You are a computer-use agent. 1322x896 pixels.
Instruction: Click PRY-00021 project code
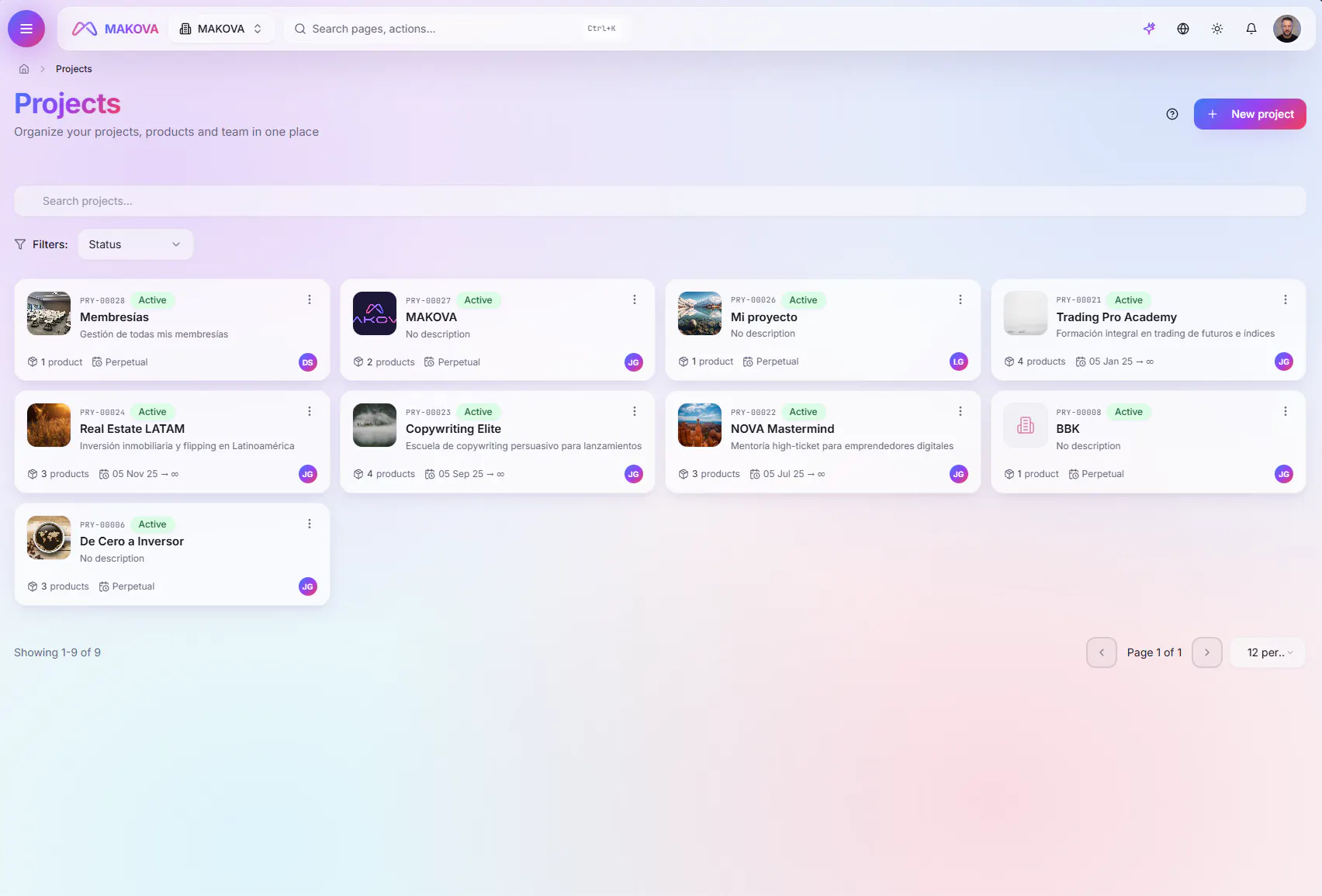pos(1078,300)
